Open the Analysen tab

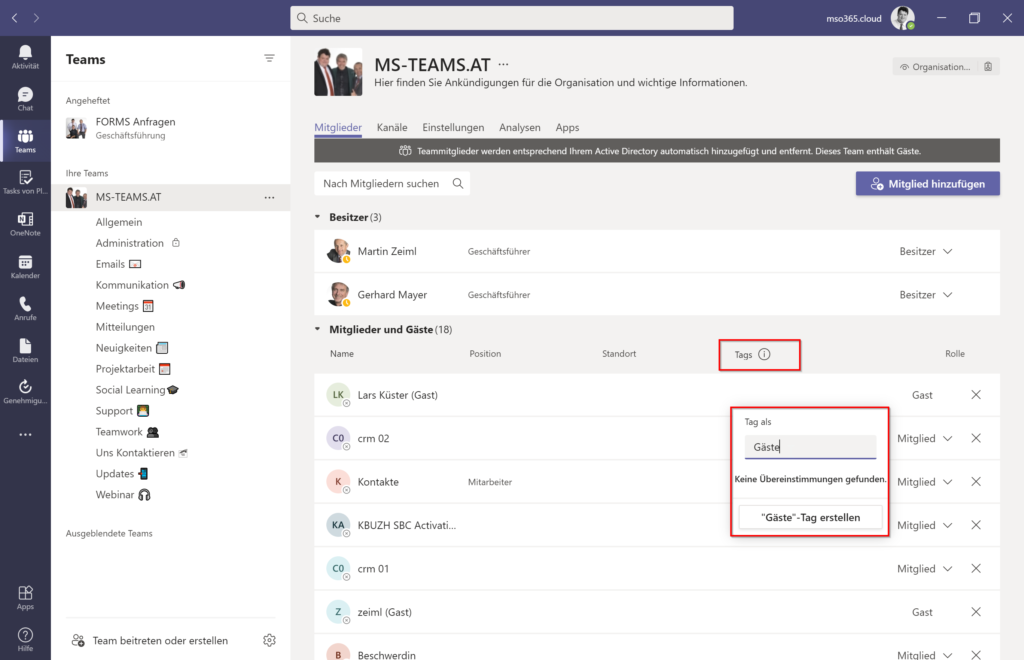pyautogui.click(x=520, y=127)
